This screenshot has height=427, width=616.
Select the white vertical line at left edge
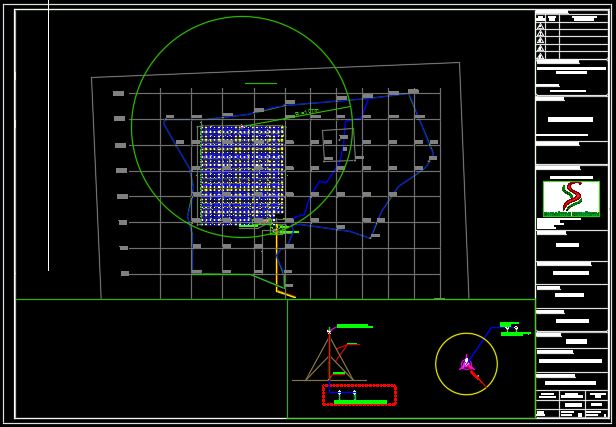(48, 150)
